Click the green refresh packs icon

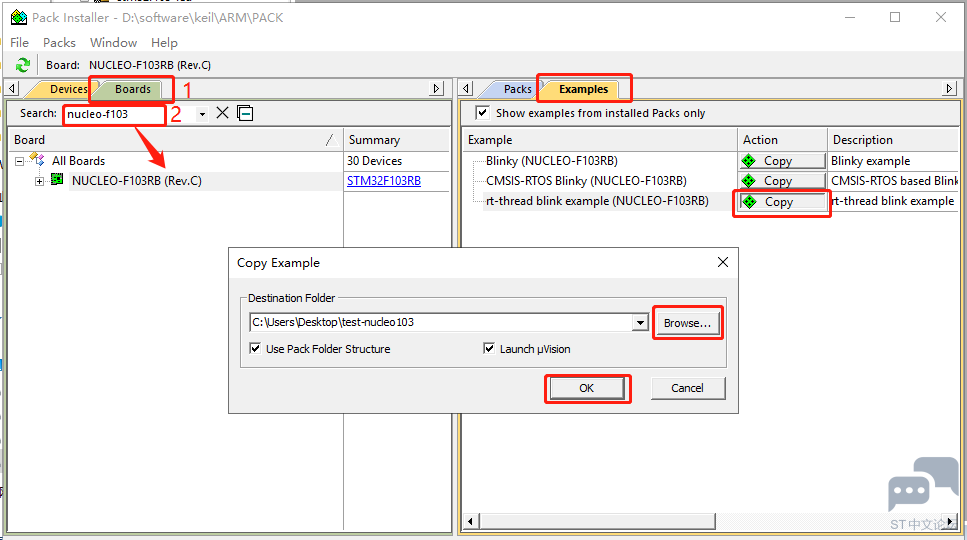[x=23, y=65]
